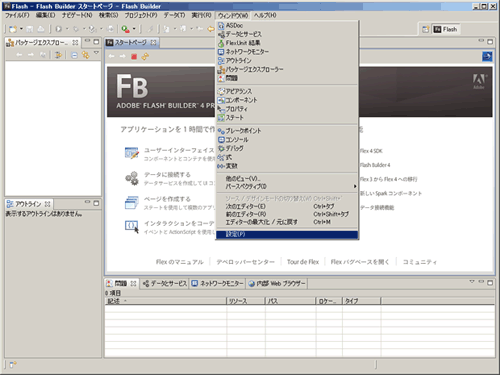Screen dimensions: 500x375
Task: Choose アピアランス in the dropdown menu
Action: [287, 91]
